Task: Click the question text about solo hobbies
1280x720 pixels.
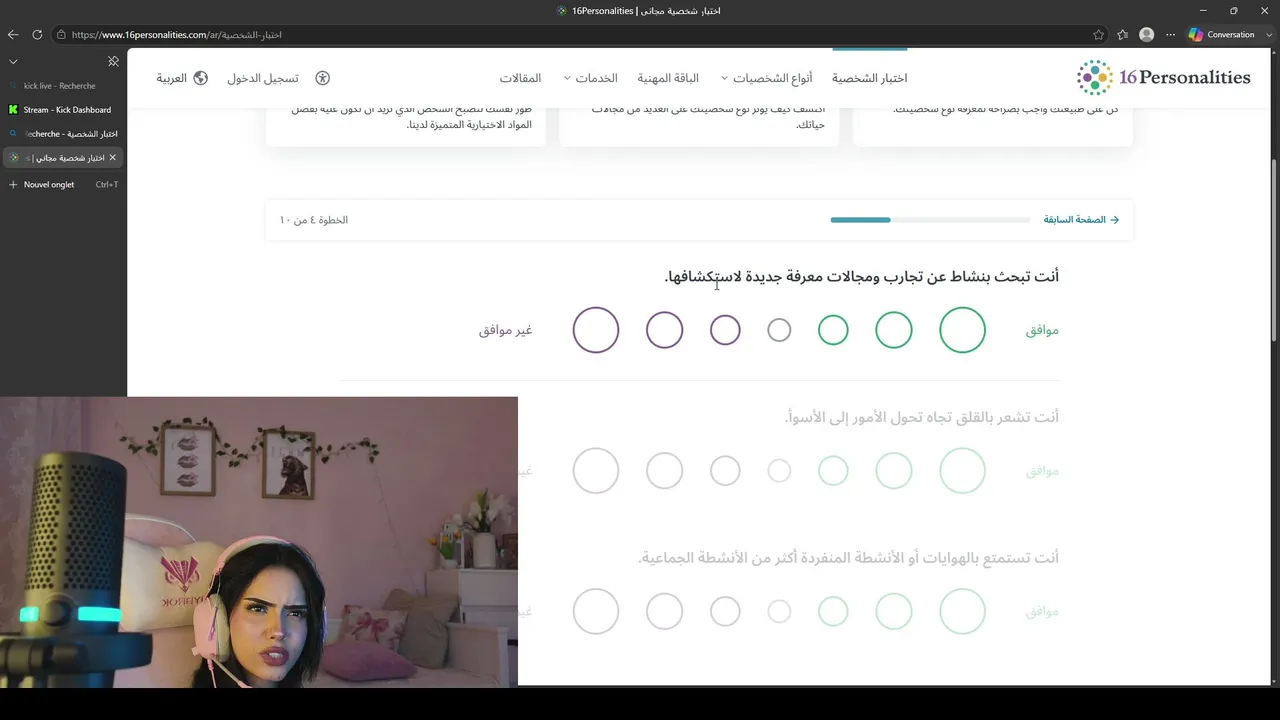Action: [849, 558]
